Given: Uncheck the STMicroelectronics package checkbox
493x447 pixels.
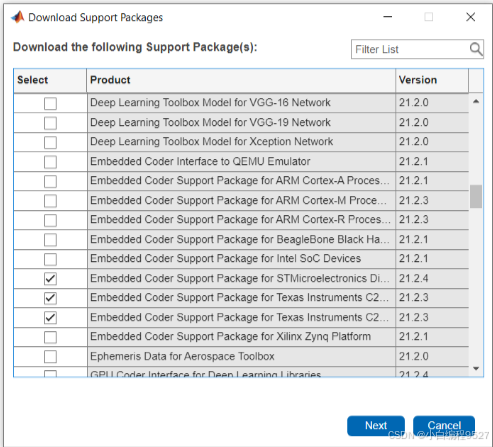Looking at the screenshot, I should pos(50,279).
